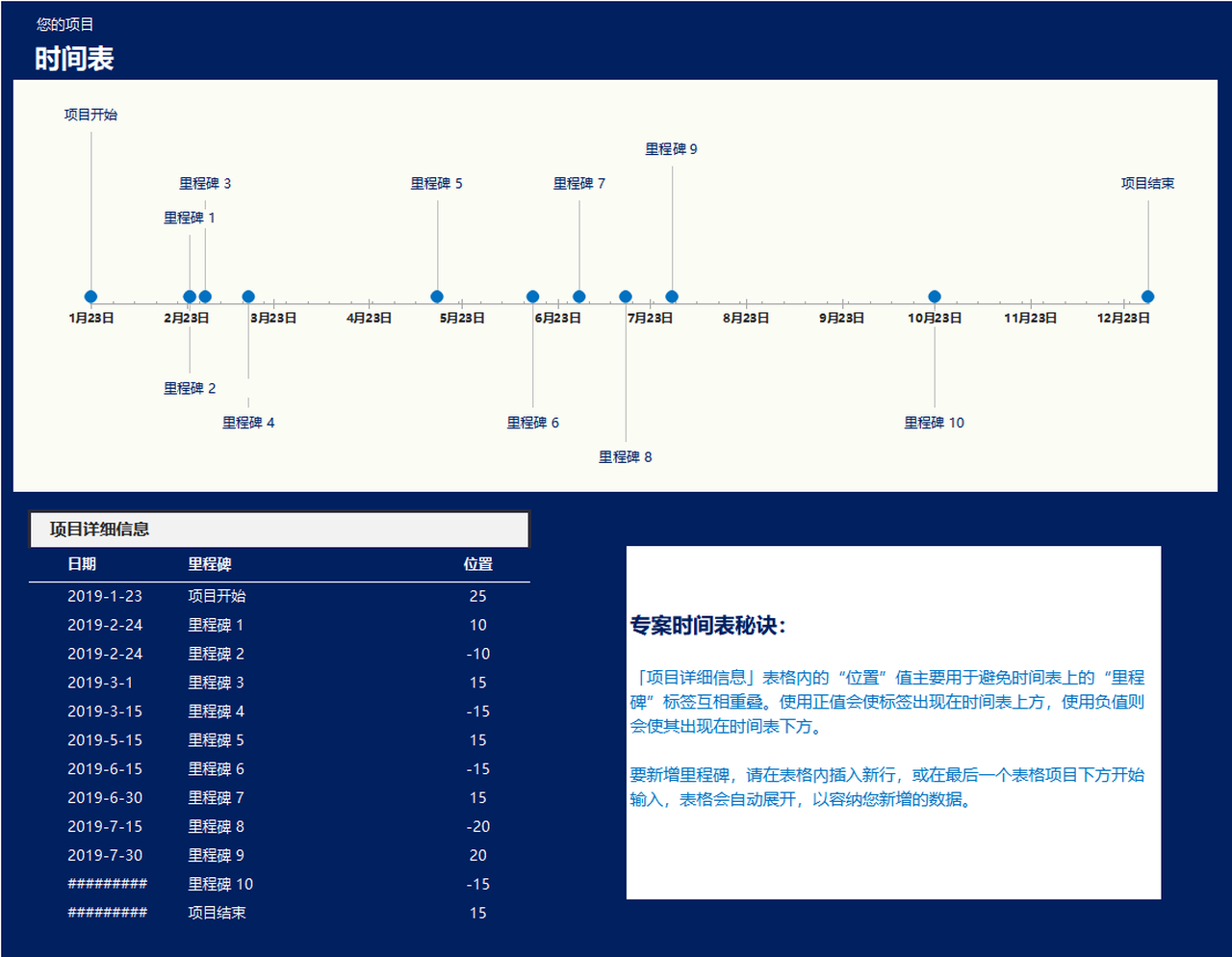
Task: Click the 里程碑 5 milestone dot
Action: coord(436,297)
